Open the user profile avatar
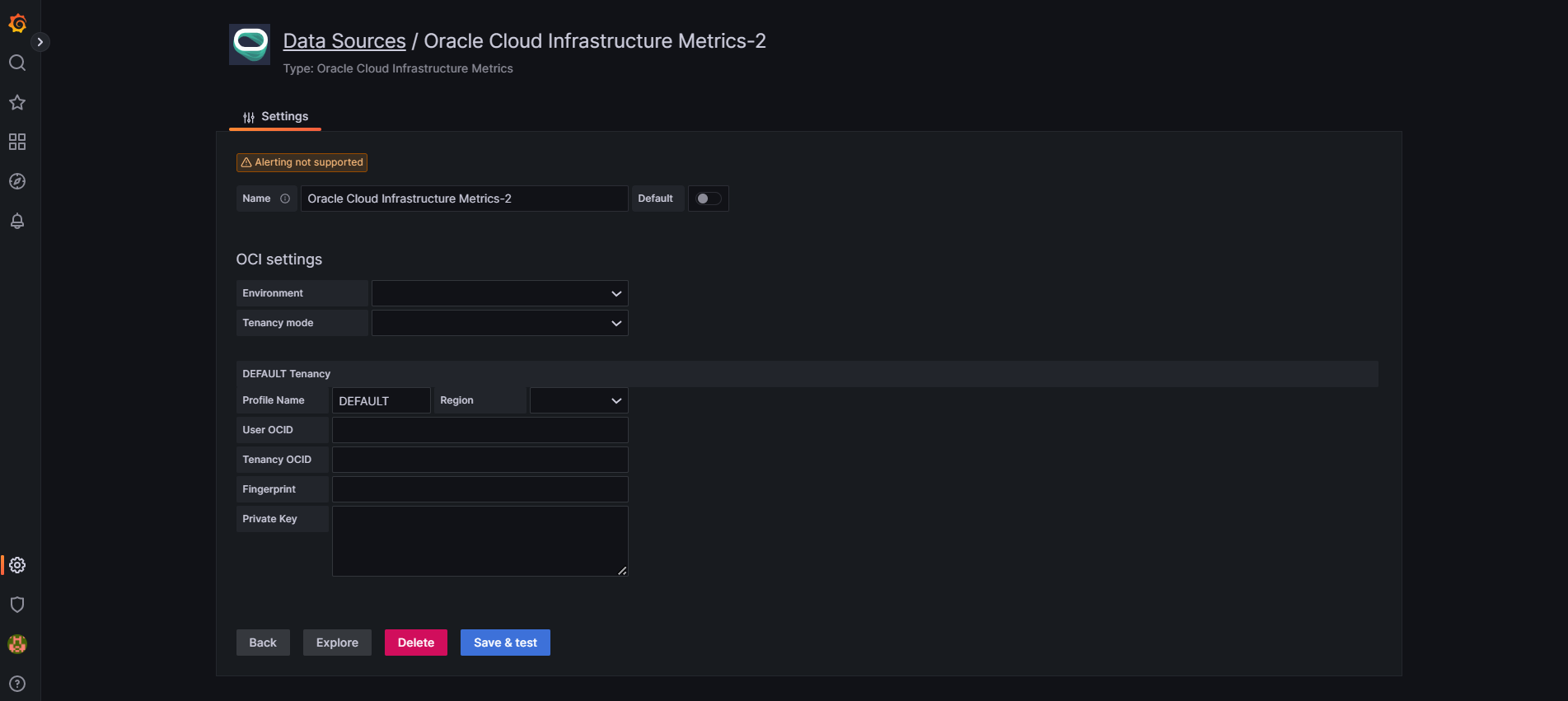The width and height of the screenshot is (1568, 701). 17,644
